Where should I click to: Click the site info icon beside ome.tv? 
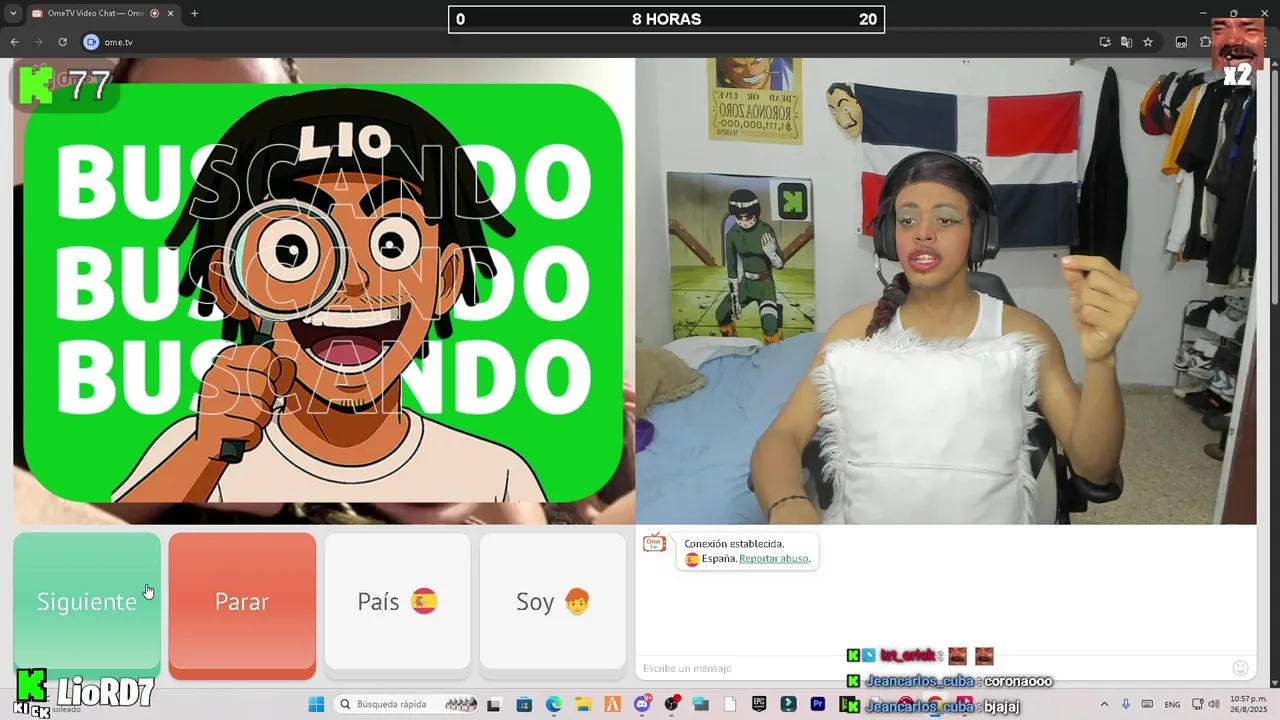[x=91, y=42]
